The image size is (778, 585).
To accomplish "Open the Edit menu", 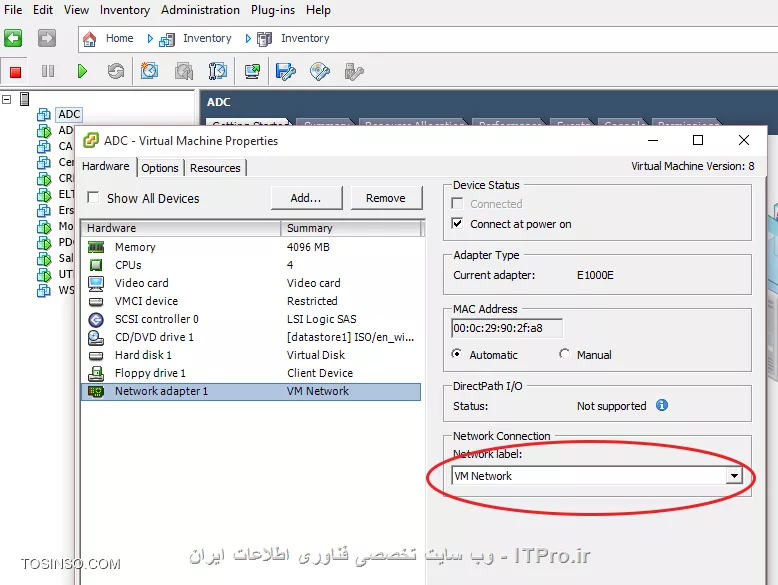I will click(43, 10).
